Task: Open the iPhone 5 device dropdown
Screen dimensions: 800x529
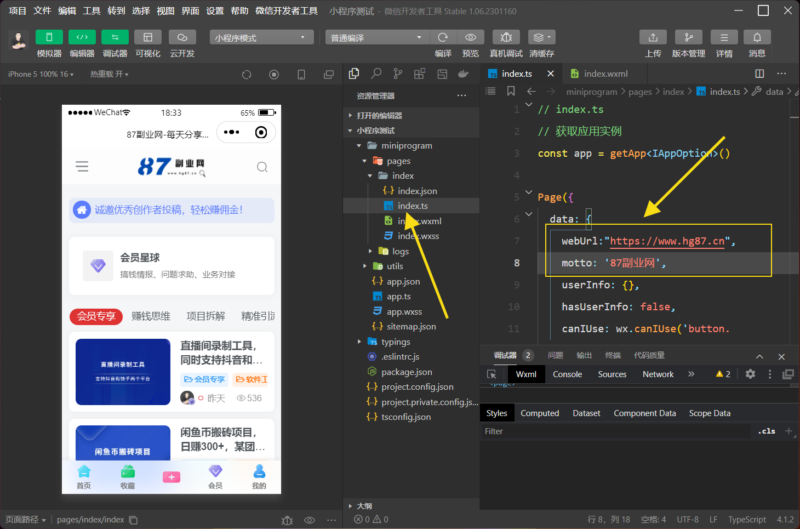Action: coord(41,74)
